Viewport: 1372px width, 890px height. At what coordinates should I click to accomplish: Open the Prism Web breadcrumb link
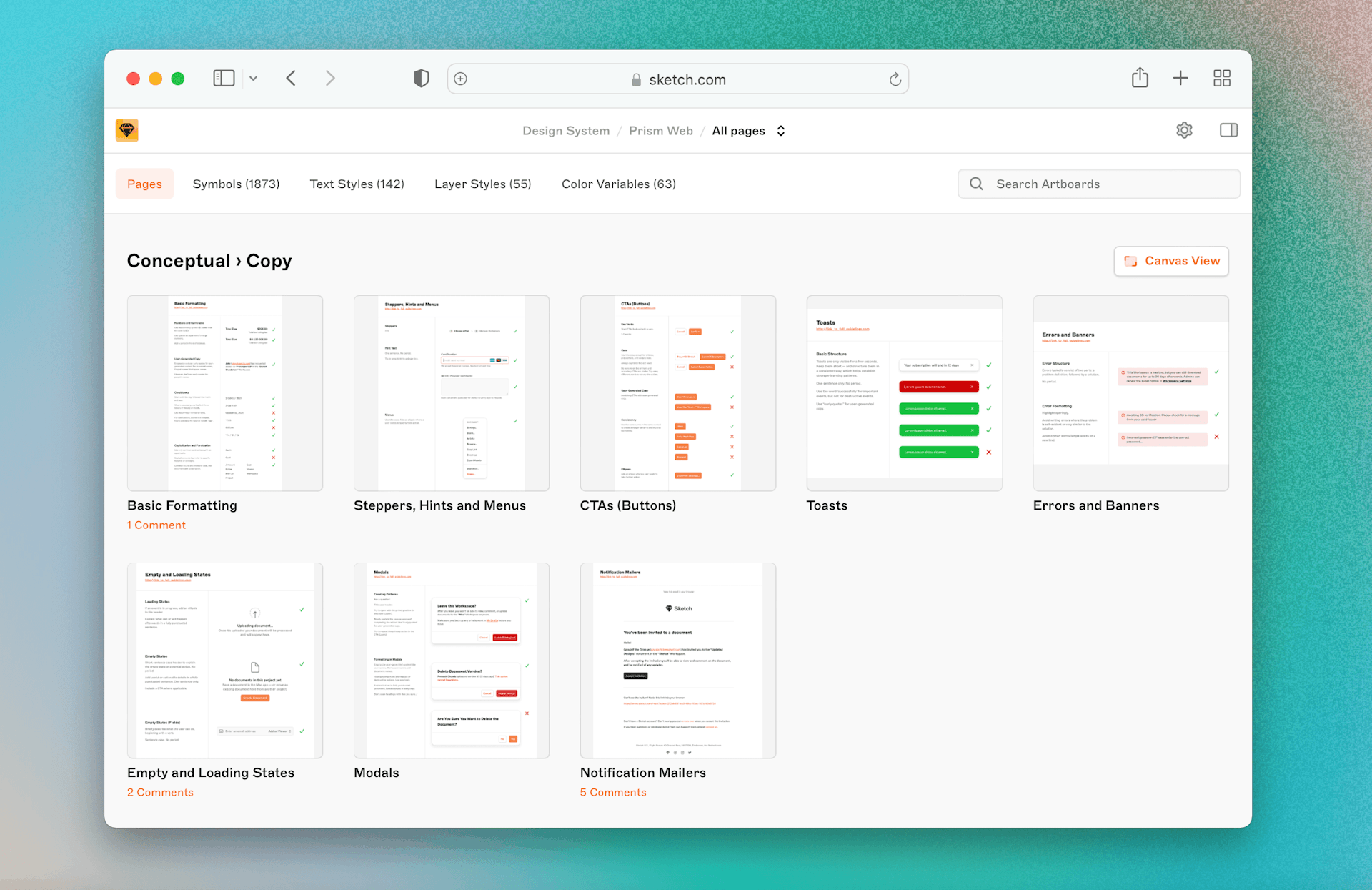tap(660, 130)
